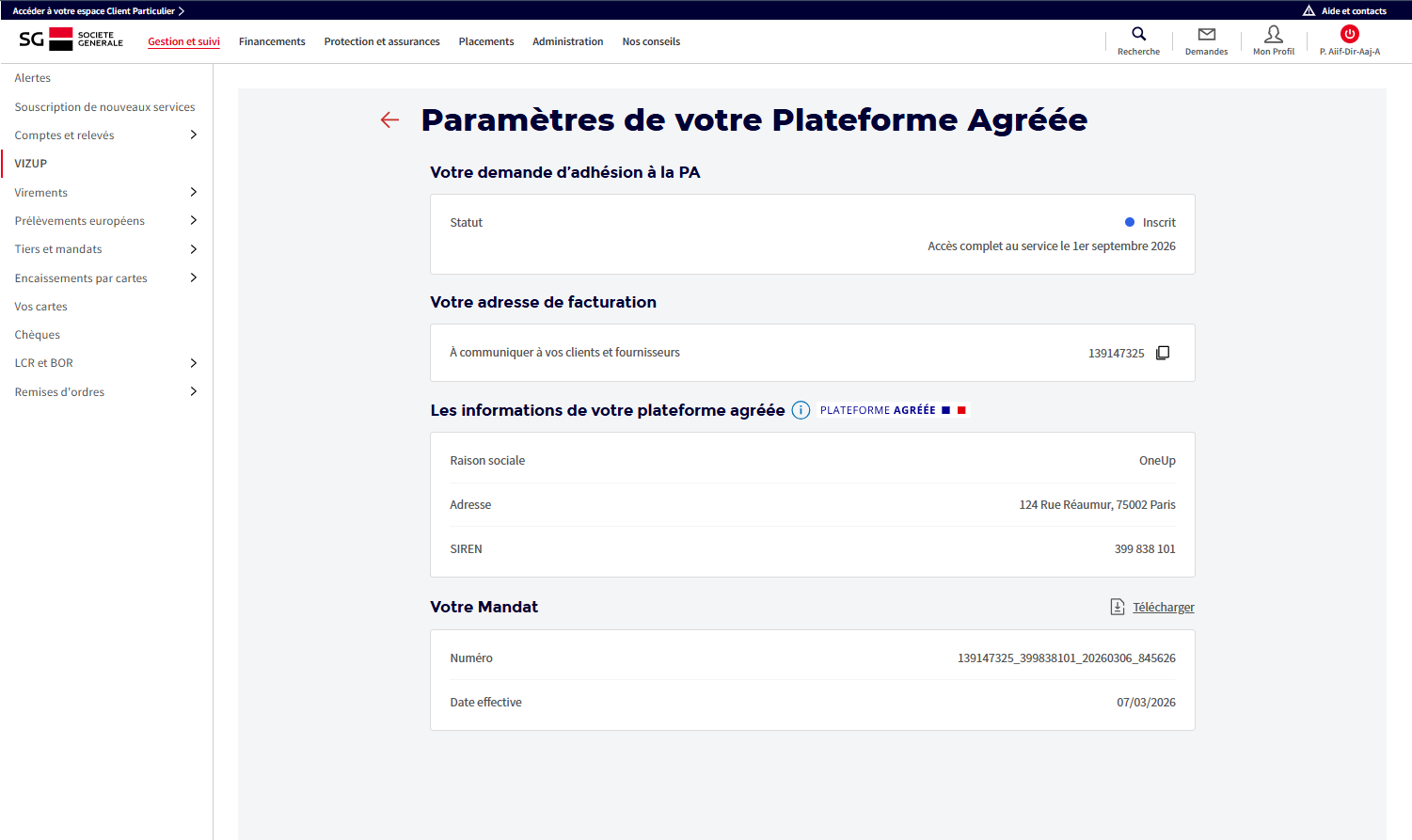Viewport: 1412px width, 840px height.
Task: Open Vos cartes in sidebar
Action: 41,307
